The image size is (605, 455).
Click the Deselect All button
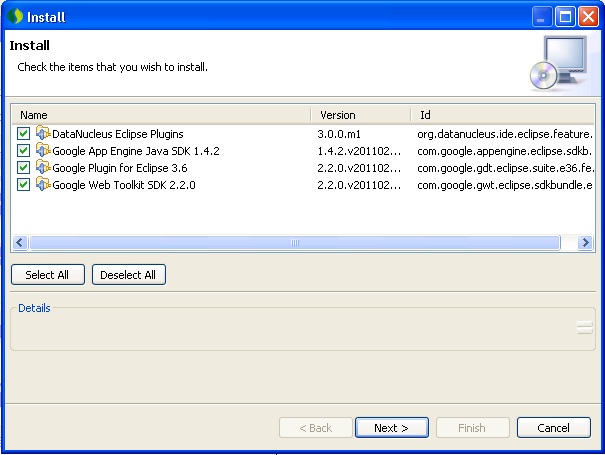coord(128,275)
